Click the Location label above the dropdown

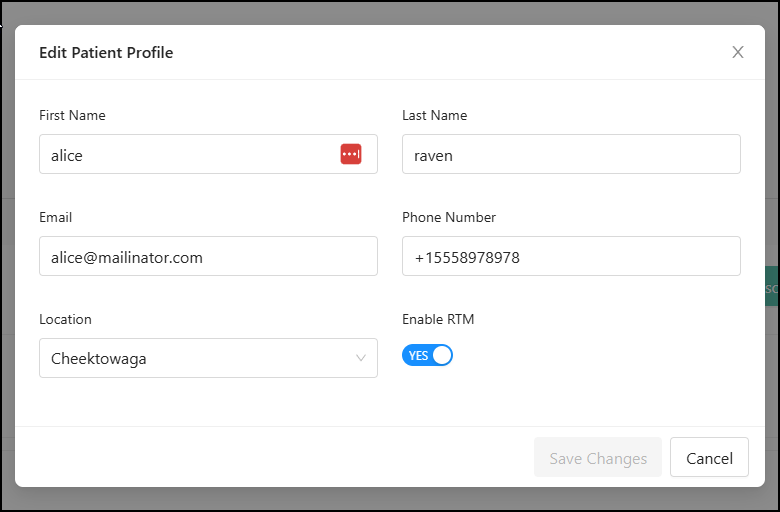65,319
